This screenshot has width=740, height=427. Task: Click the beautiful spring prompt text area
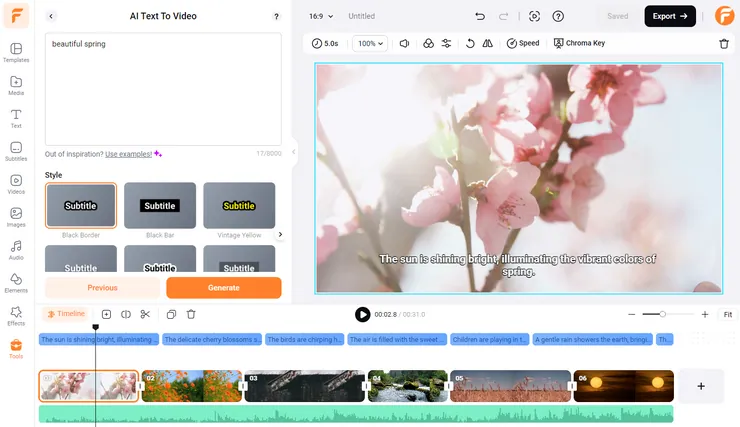coord(163,89)
